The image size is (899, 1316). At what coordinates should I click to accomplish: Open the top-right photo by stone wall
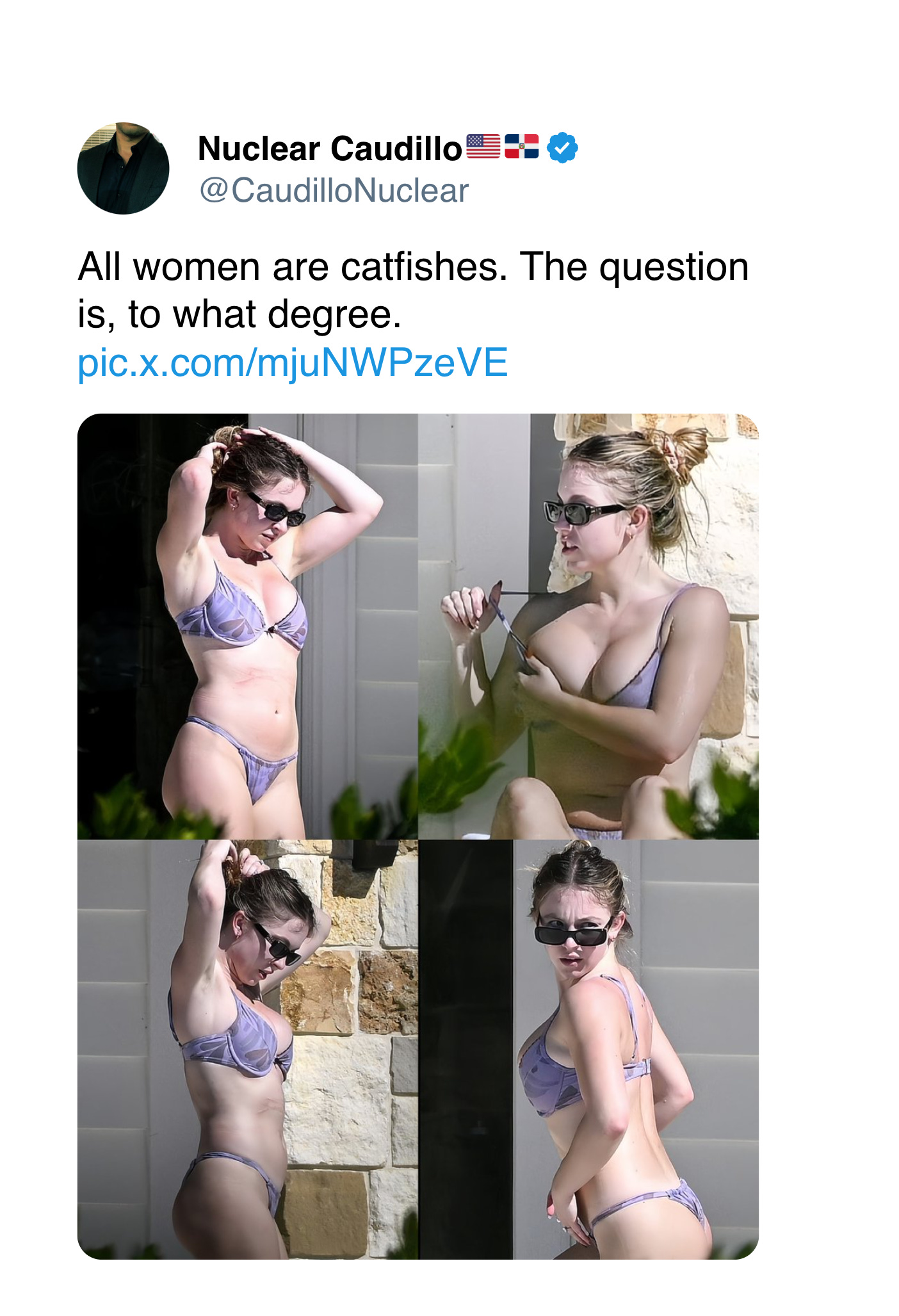[x=588, y=626]
